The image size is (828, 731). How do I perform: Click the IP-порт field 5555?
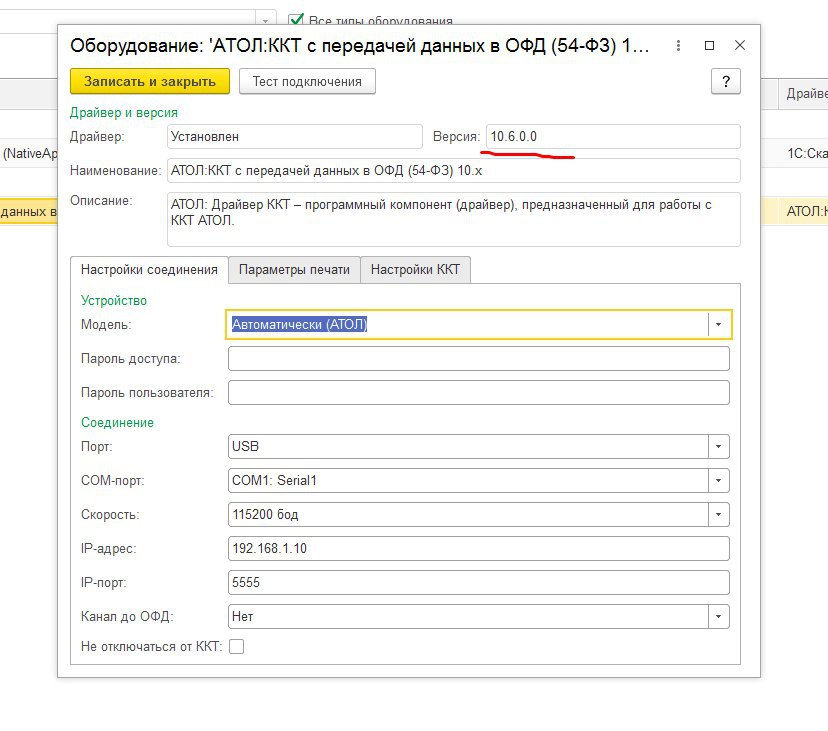coord(478,583)
